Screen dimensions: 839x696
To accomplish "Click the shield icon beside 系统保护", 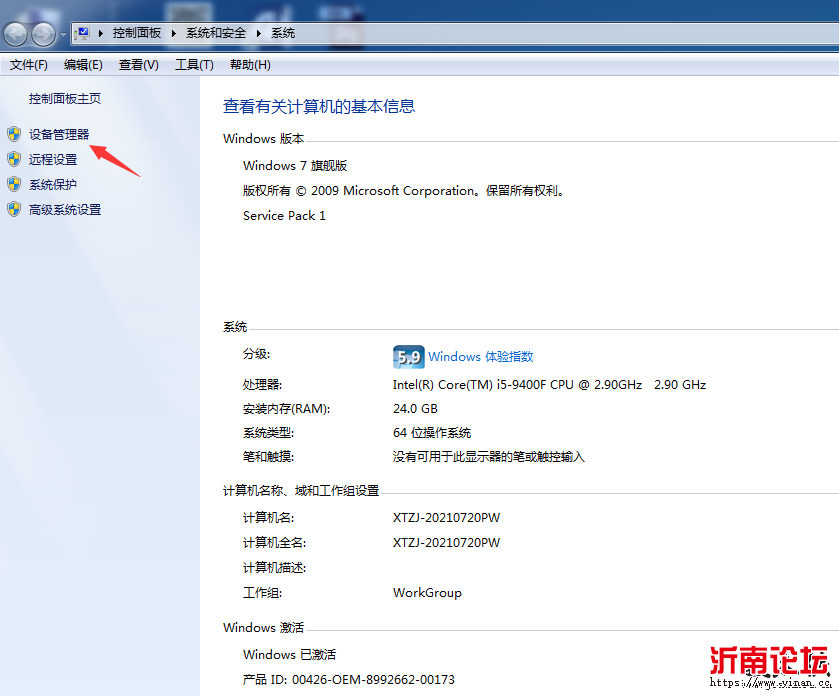I will 13,184.
